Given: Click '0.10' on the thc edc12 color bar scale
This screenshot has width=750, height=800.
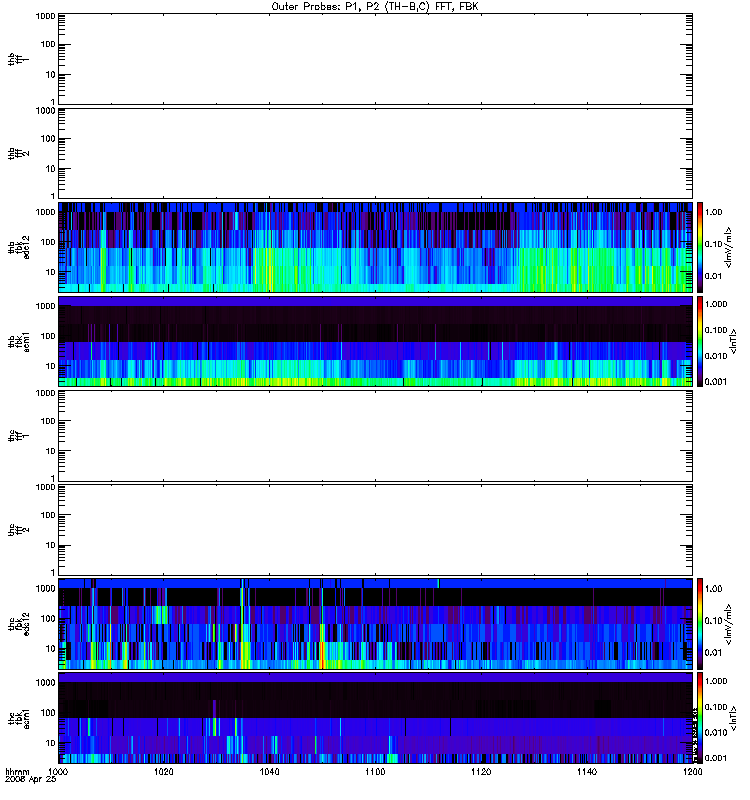Looking at the screenshot, I should pos(713,620).
